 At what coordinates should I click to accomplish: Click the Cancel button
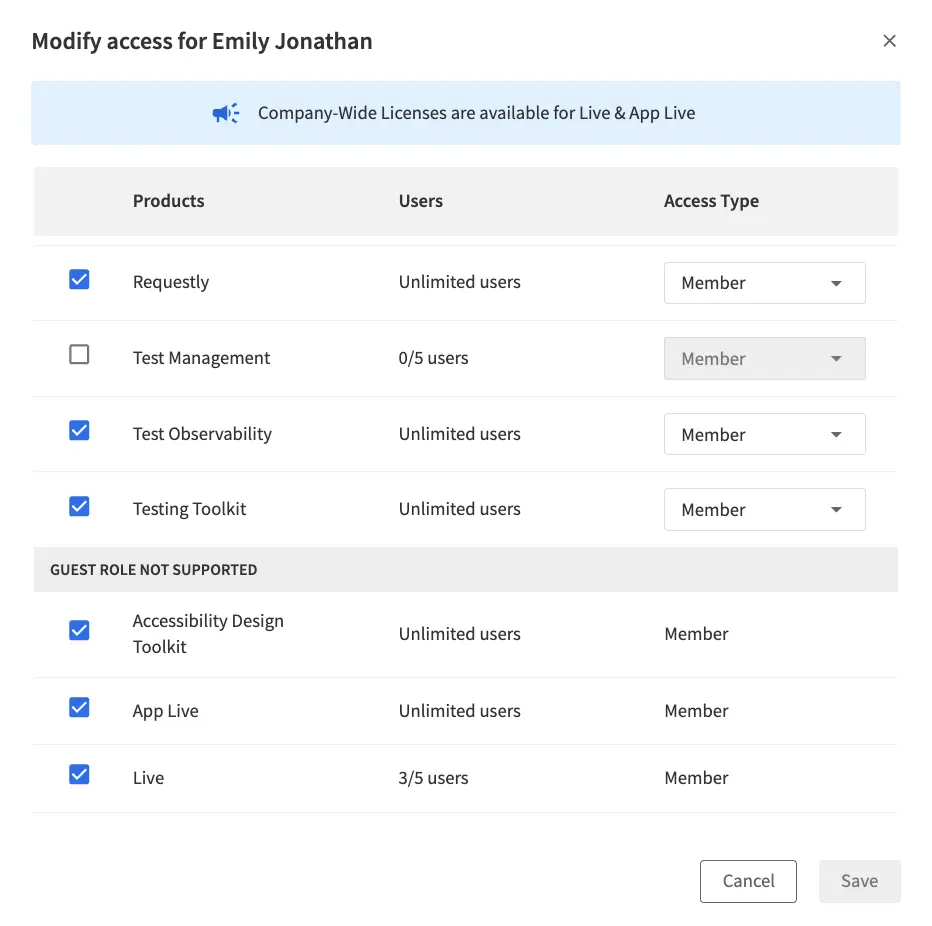pyautogui.click(x=748, y=881)
